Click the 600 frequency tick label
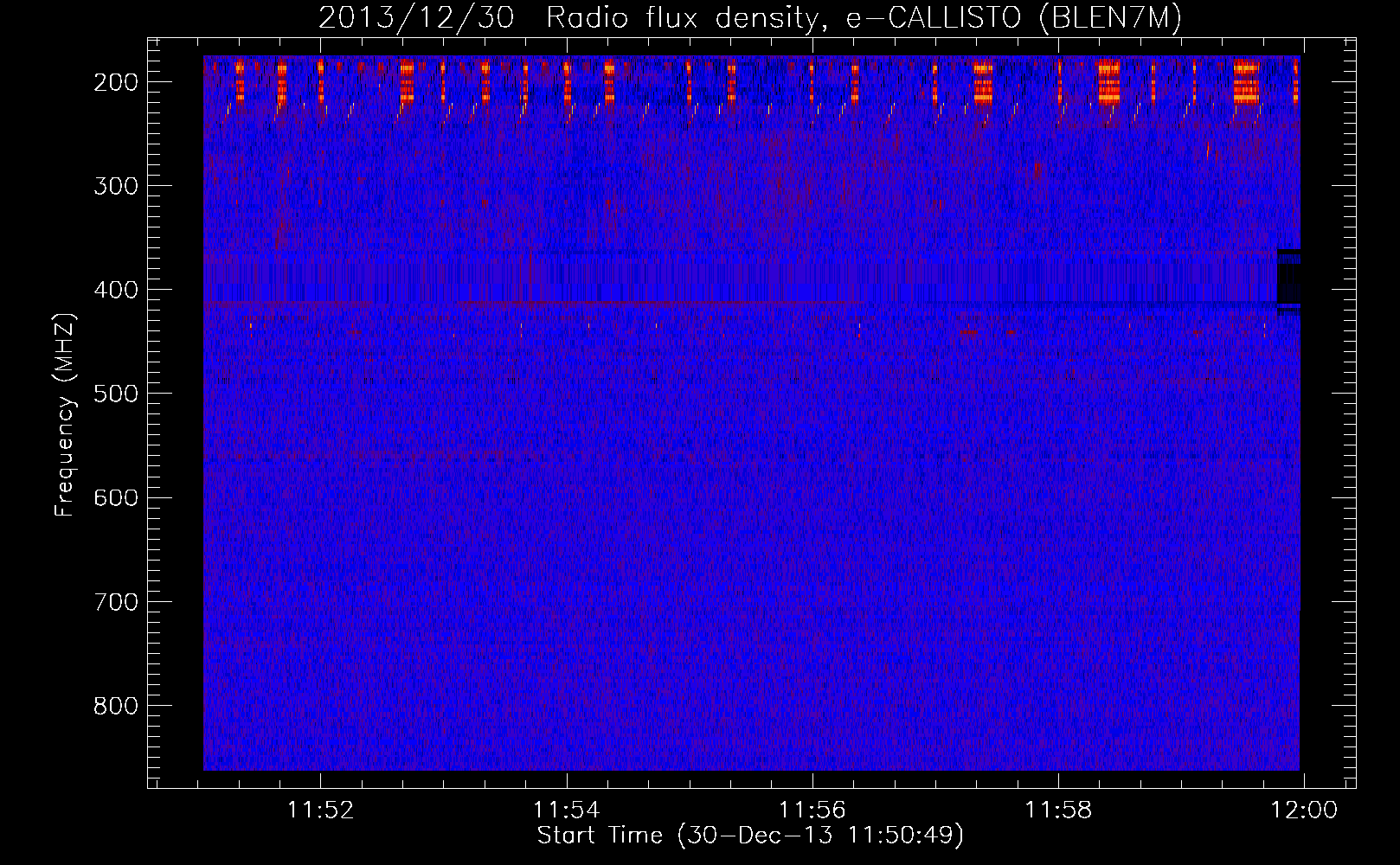 coord(115,497)
